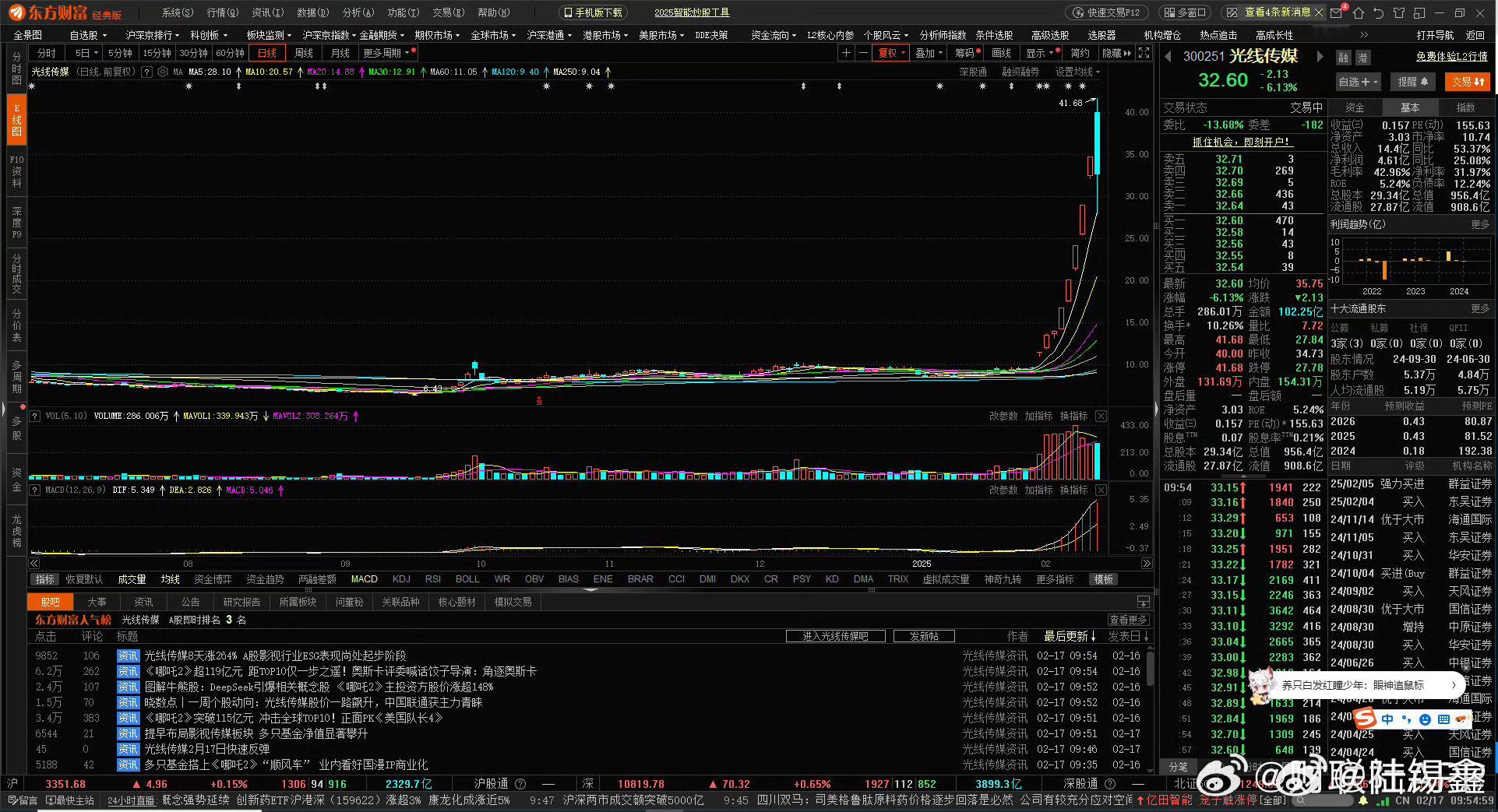Open the 研究报告 tab
Viewport: 1498px width, 812px height.
tap(242, 602)
